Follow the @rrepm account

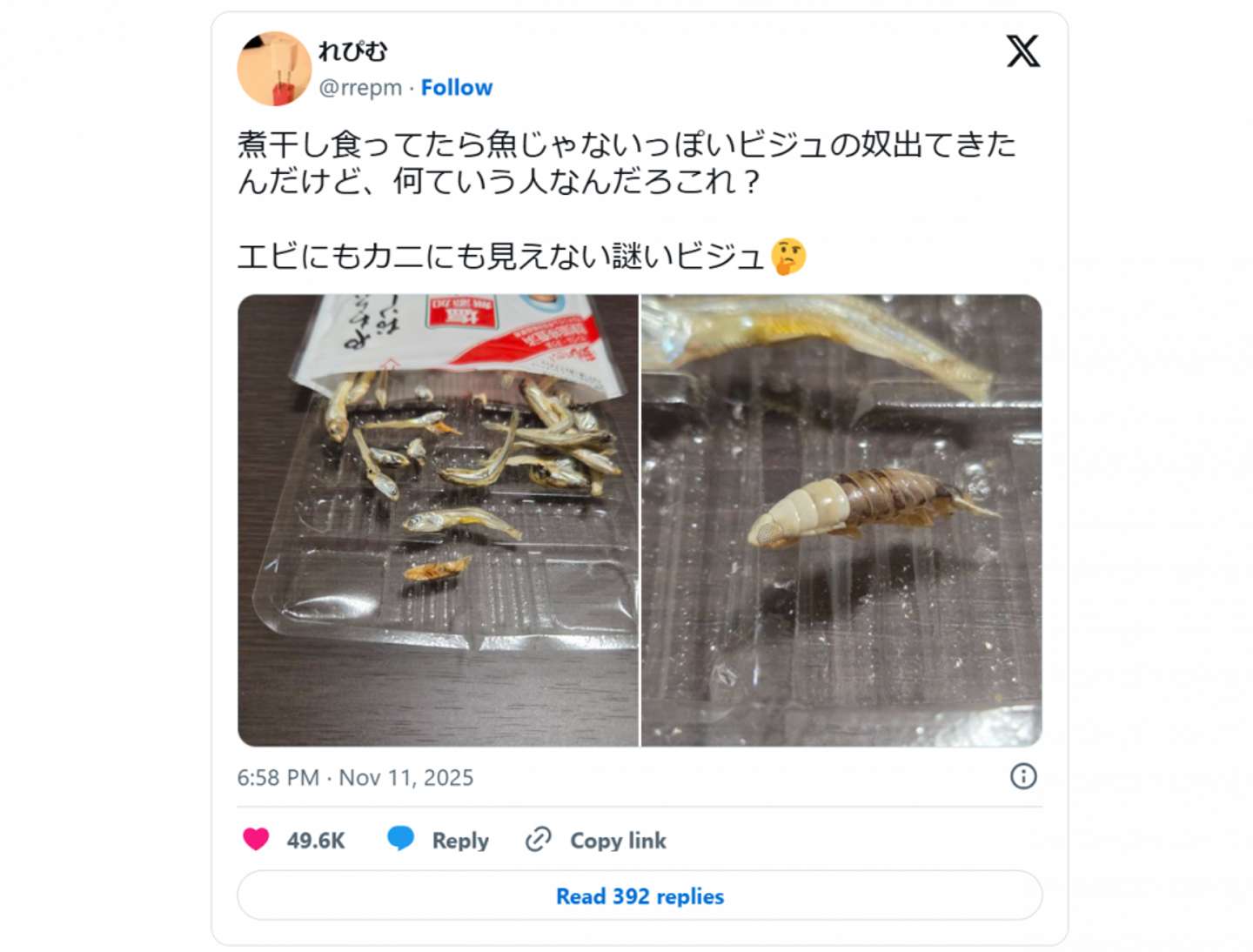(x=457, y=88)
